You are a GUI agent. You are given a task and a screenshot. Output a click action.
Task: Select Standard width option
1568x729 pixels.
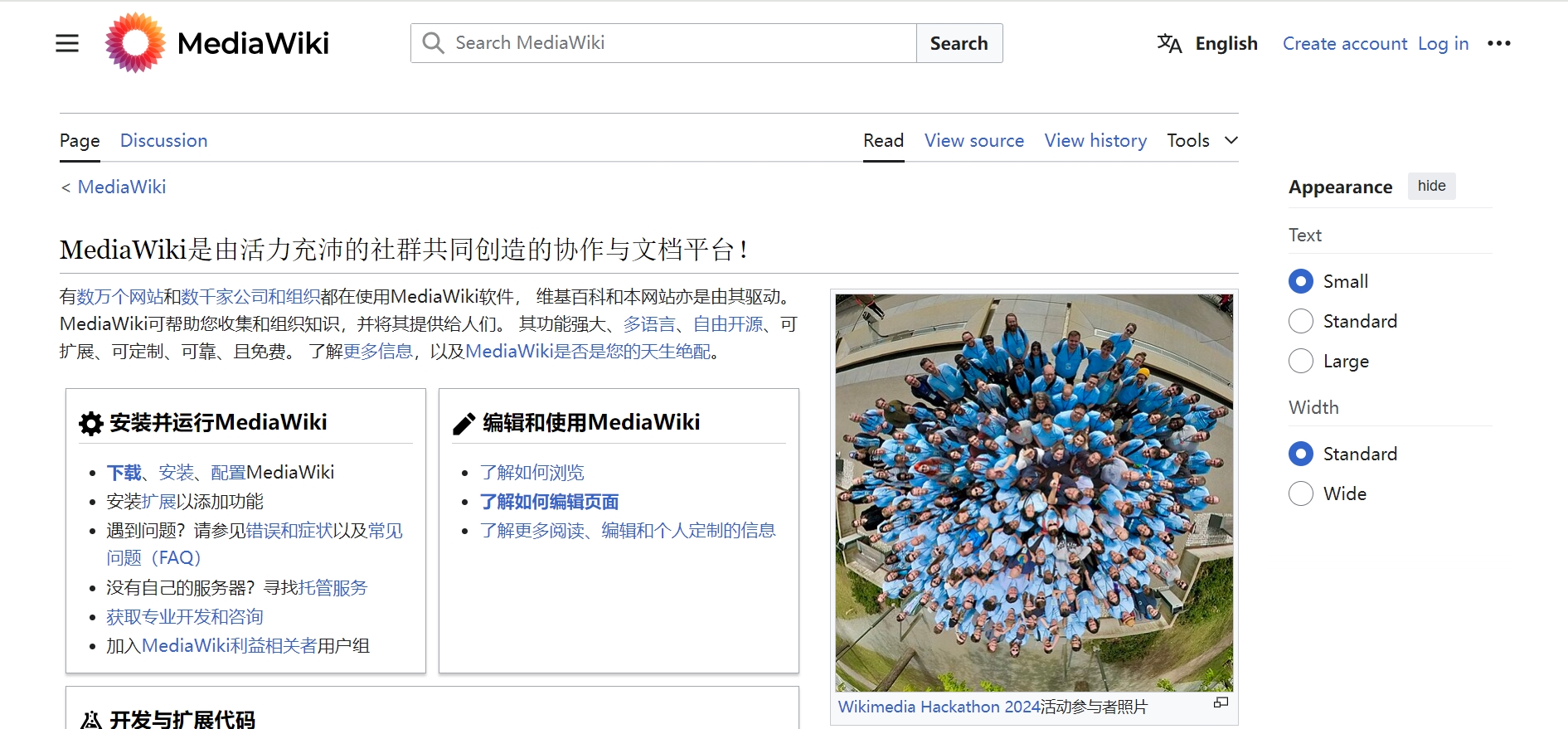point(1301,454)
